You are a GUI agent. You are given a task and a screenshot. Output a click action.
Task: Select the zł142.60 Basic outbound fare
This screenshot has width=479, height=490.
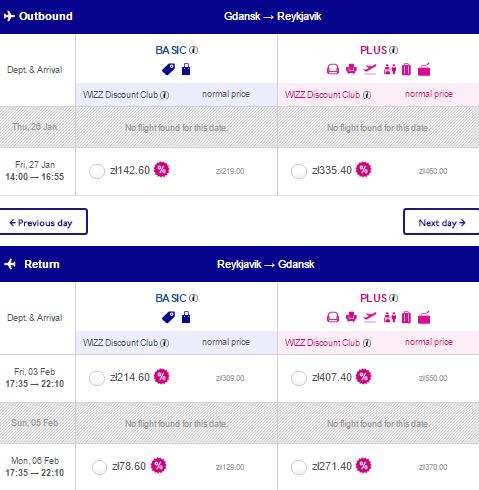point(97,171)
